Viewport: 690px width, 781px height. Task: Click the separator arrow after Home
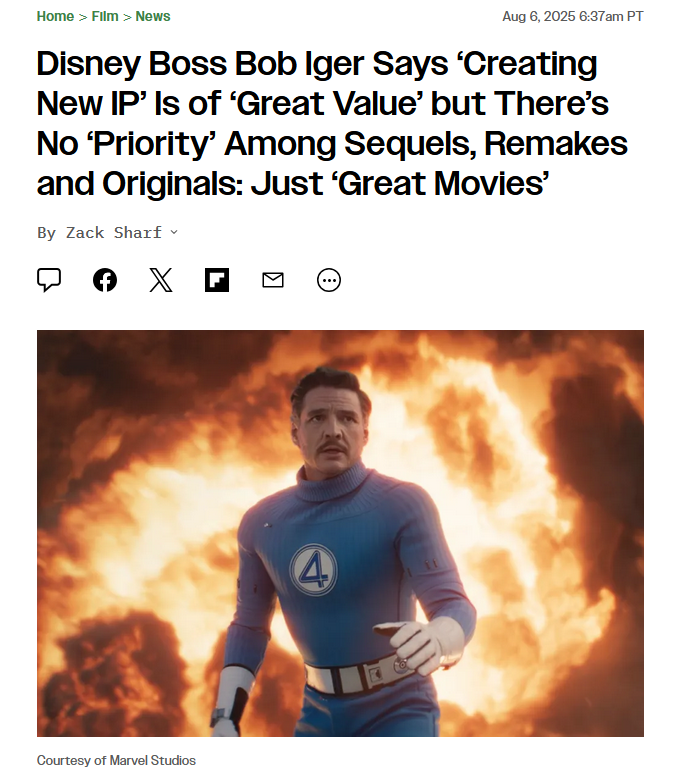click(x=83, y=17)
